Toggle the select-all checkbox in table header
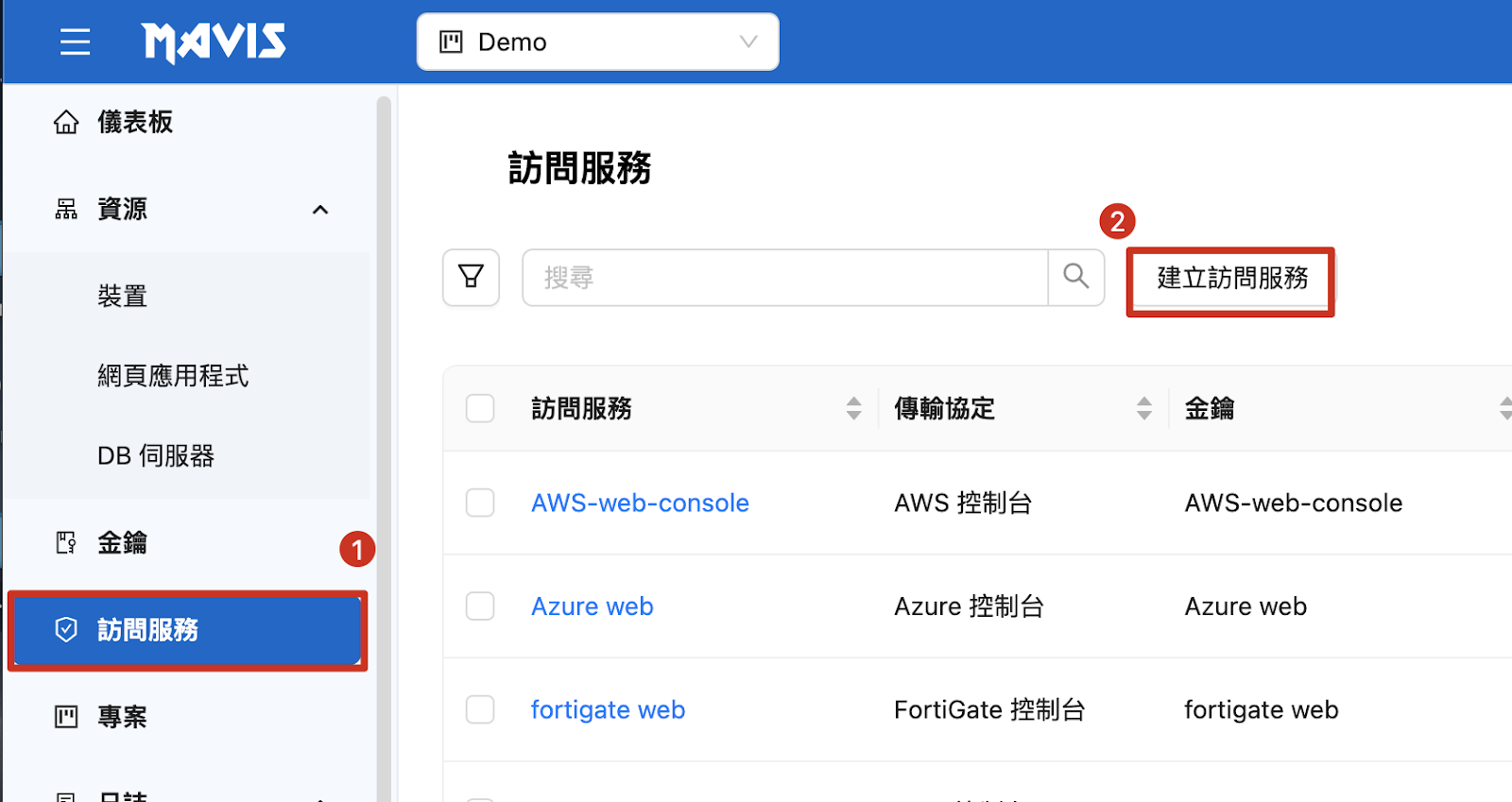Image resolution: width=1512 pixels, height=802 pixels. (480, 408)
